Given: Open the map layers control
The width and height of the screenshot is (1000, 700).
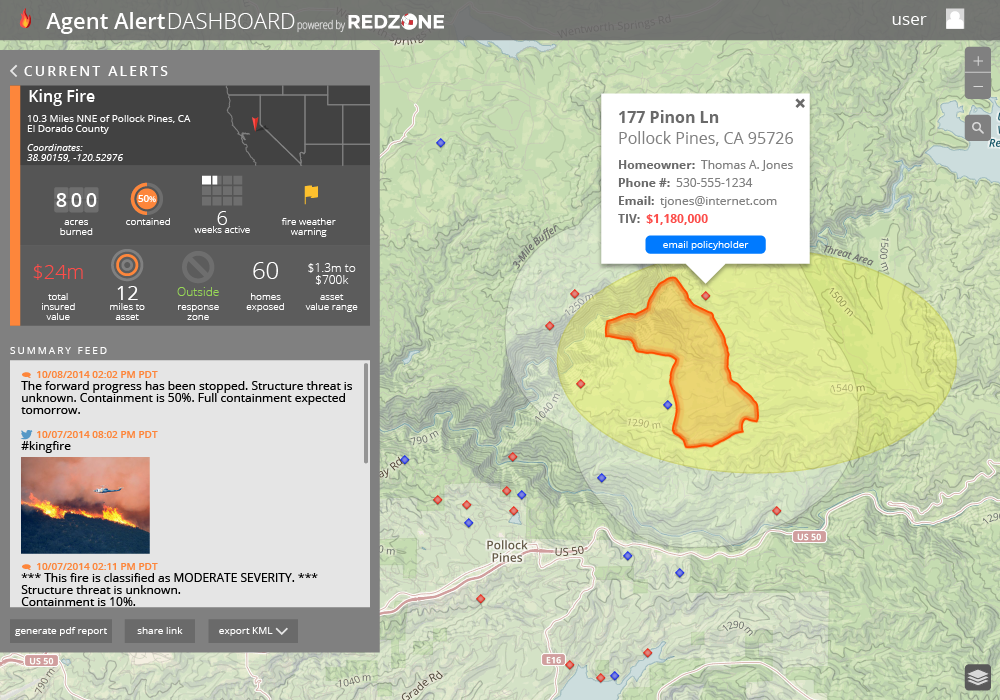Looking at the screenshot, I should 978,677.
